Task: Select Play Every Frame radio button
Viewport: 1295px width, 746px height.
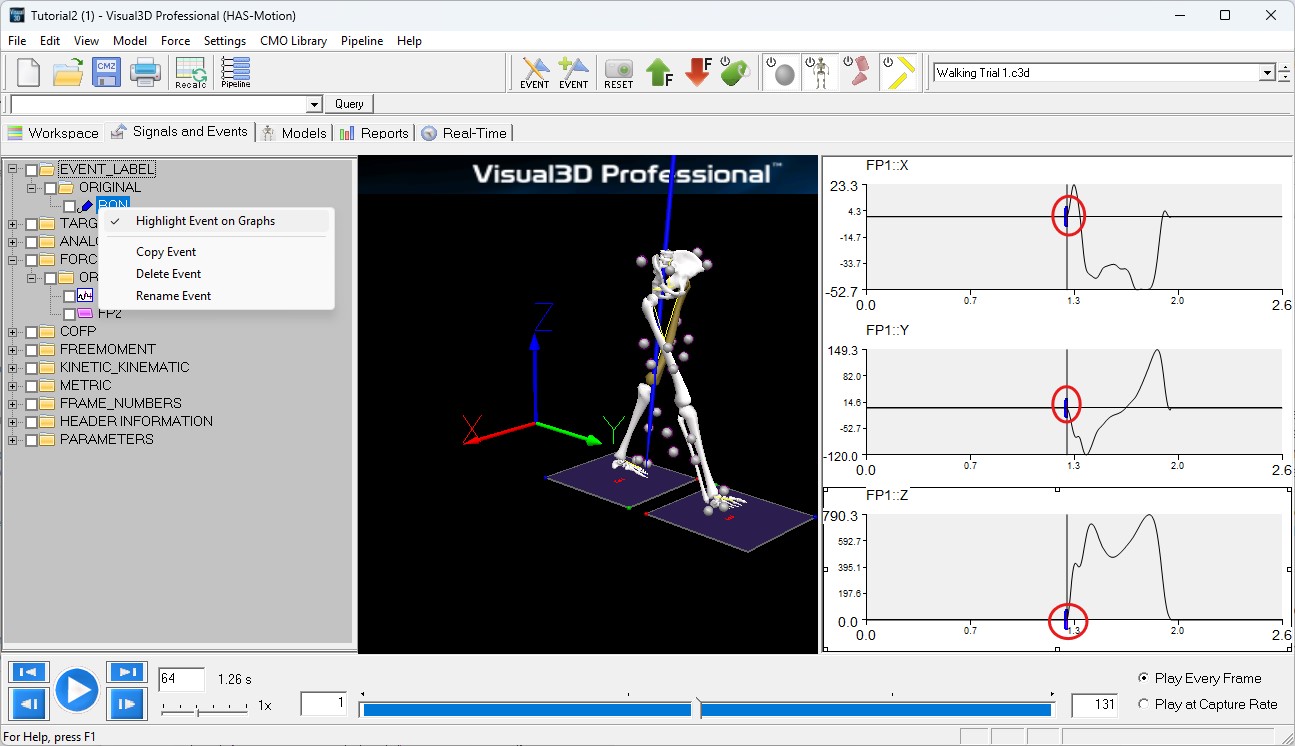Action: click(1144, 678)
